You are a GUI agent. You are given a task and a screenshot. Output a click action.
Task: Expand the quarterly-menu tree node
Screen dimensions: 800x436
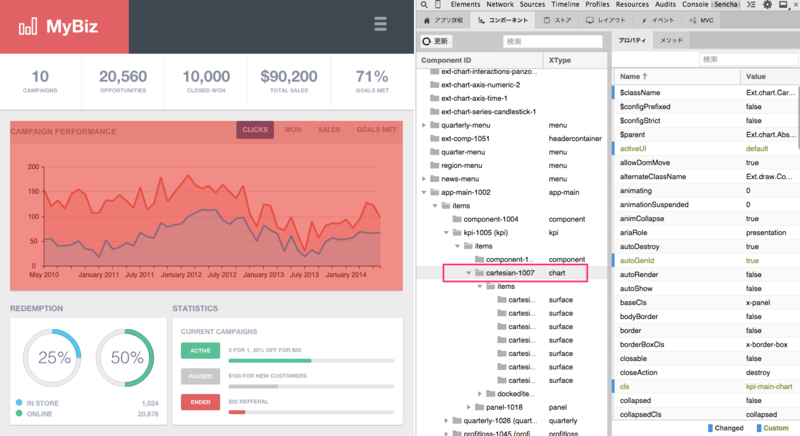click(x=424, y=125)
